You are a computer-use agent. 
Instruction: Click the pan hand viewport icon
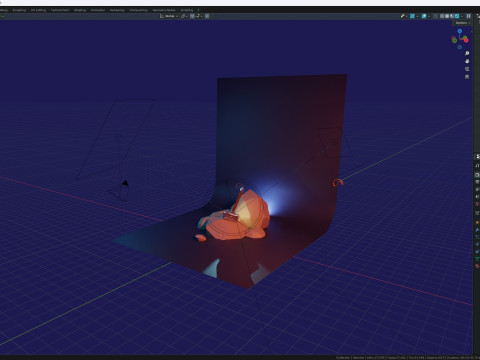pos(467,61)
